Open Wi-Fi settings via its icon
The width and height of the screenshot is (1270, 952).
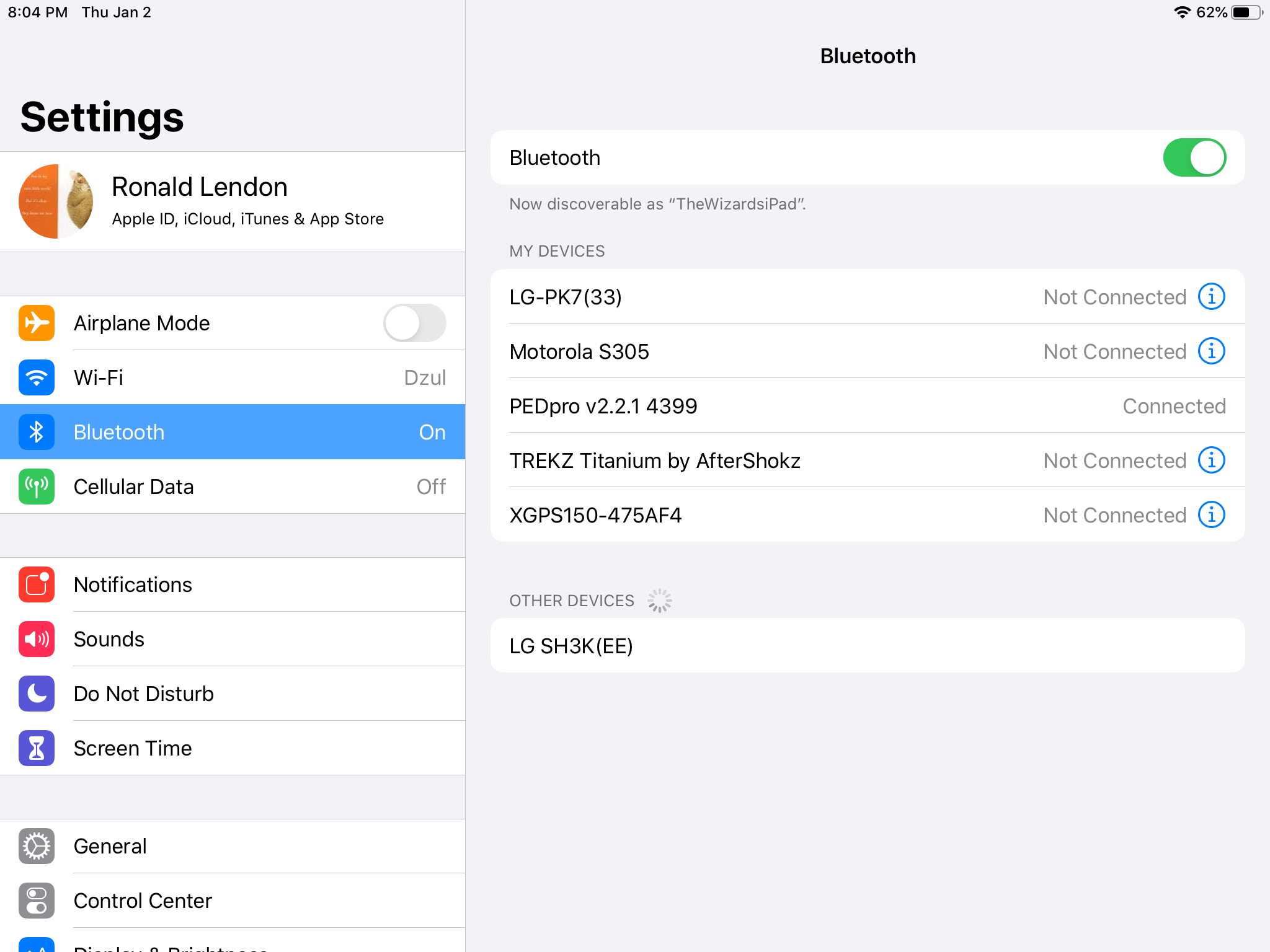(x=37, y=377)
